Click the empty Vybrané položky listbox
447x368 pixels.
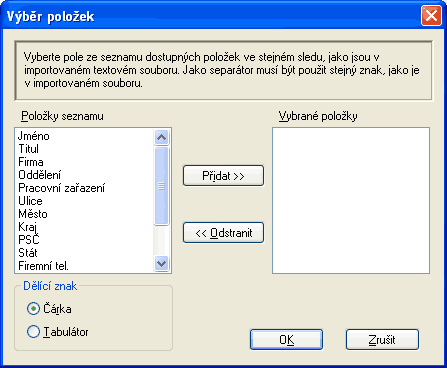click(x=351, y=200)
